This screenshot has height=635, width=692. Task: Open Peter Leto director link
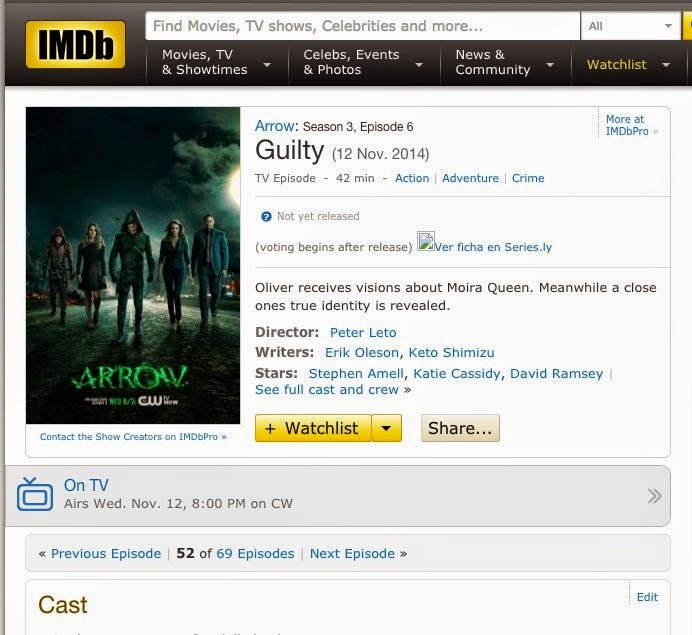coord(363,332)
